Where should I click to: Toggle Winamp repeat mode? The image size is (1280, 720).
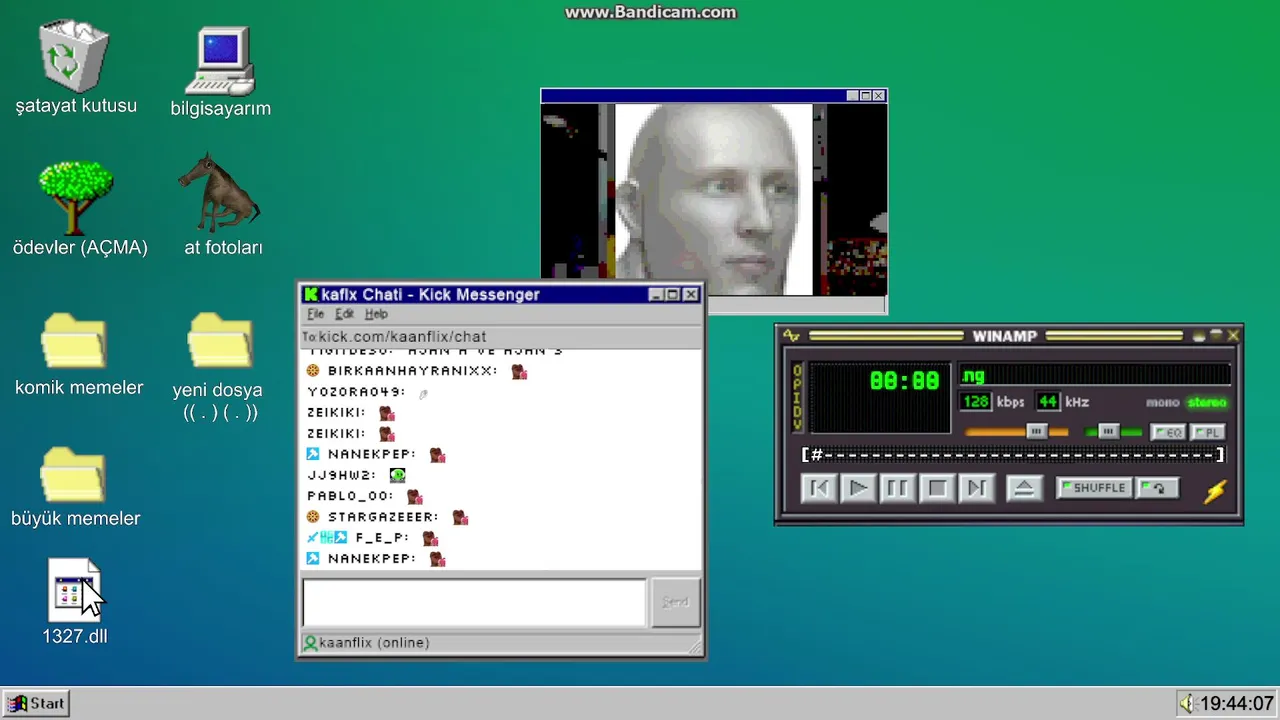1158,488
